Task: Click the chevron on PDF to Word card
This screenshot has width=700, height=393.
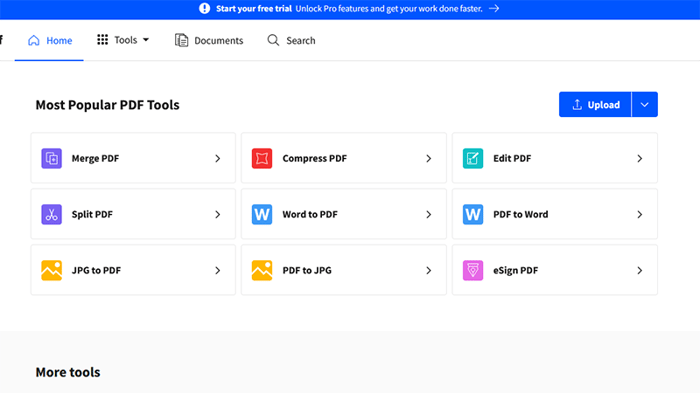Action: pos(640,214)
